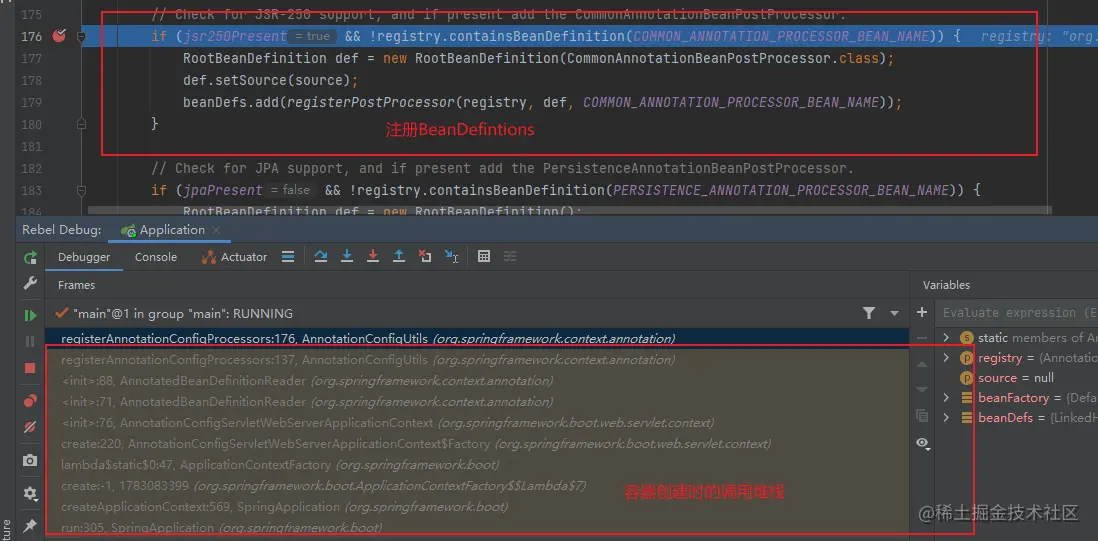
Task: Expand the registry variable node
Action: click(947, 358)
